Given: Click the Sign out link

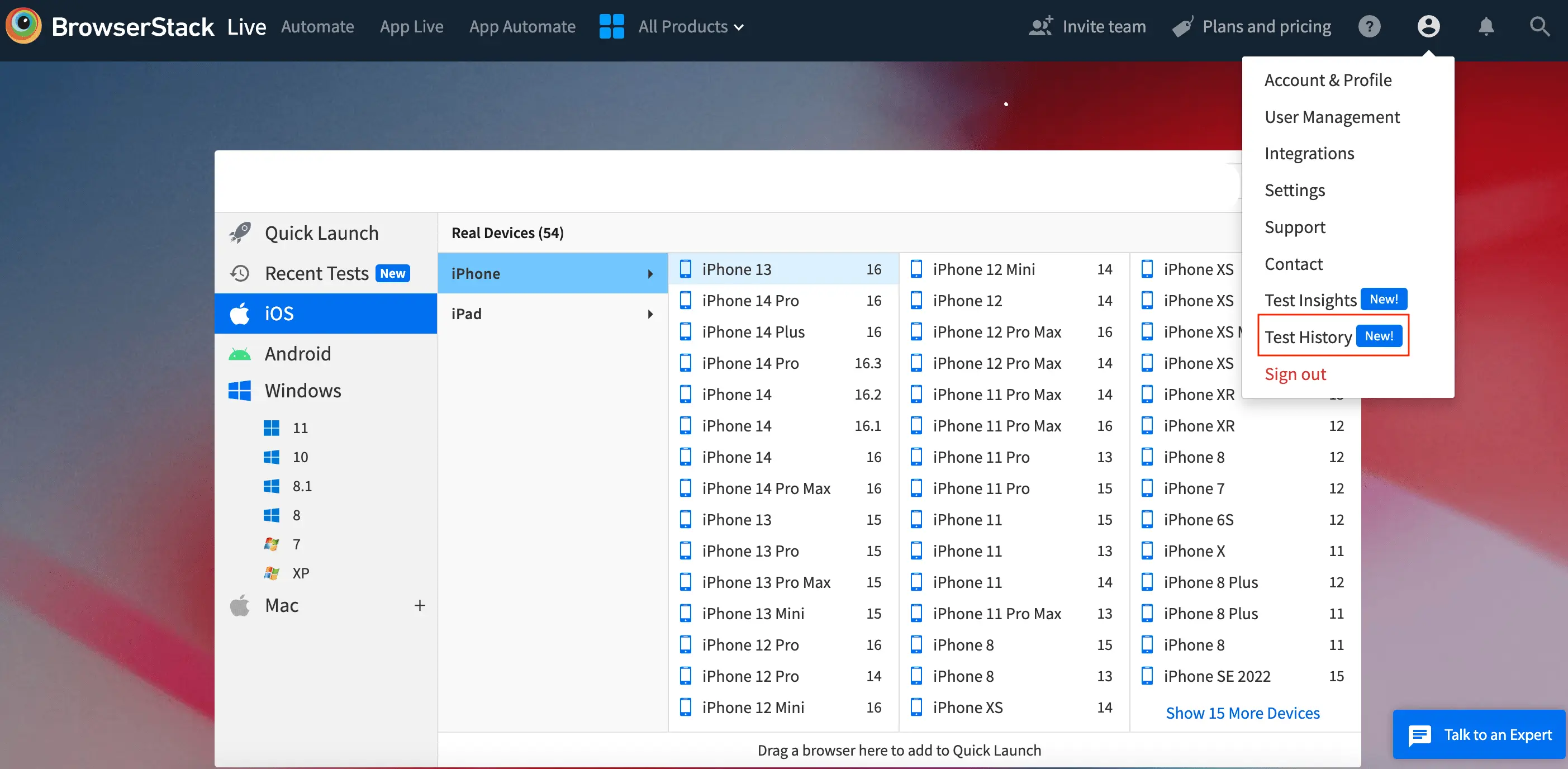Looking at the screenshot, I should pyautogui.click(x=1295, y=374).
